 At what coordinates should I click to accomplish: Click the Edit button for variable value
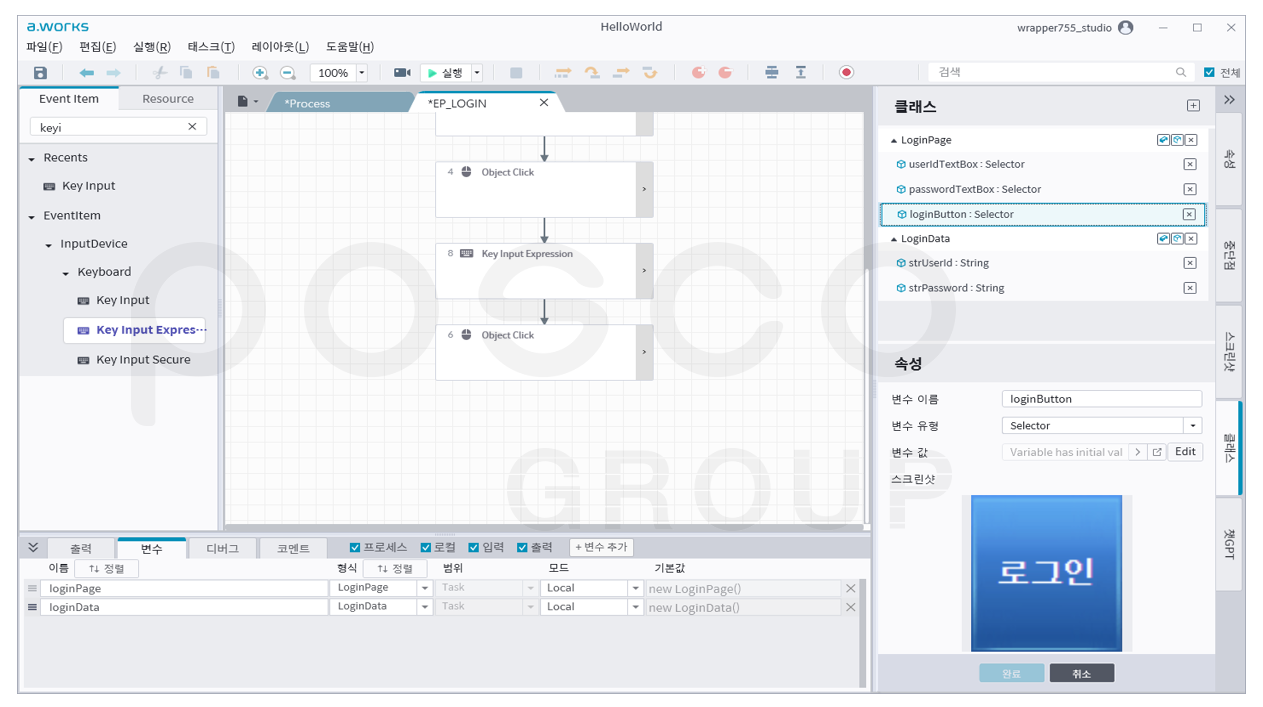coord(1185,452)
